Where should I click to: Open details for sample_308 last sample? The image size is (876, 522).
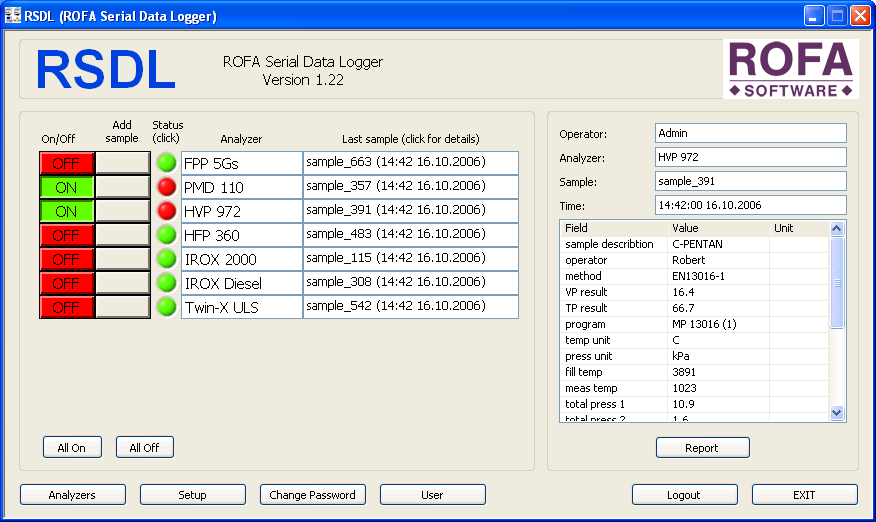click(x=411, y=283)
